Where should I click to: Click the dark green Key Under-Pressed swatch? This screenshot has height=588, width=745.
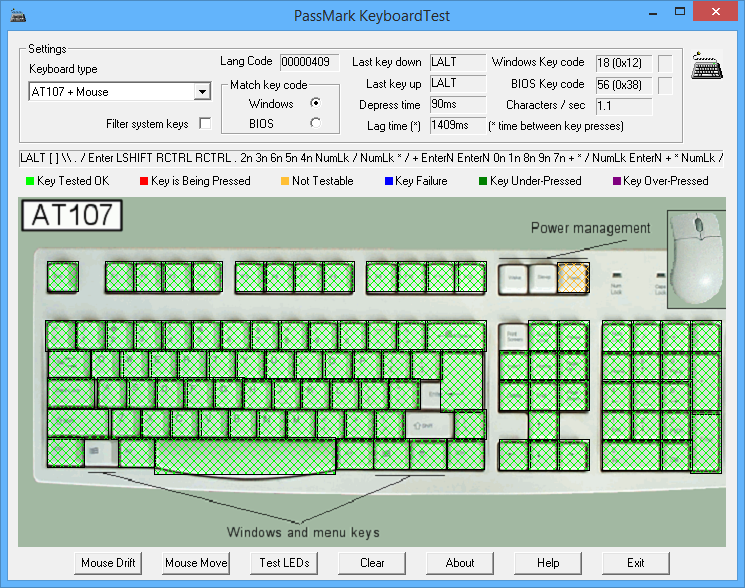tap(483, 181)
